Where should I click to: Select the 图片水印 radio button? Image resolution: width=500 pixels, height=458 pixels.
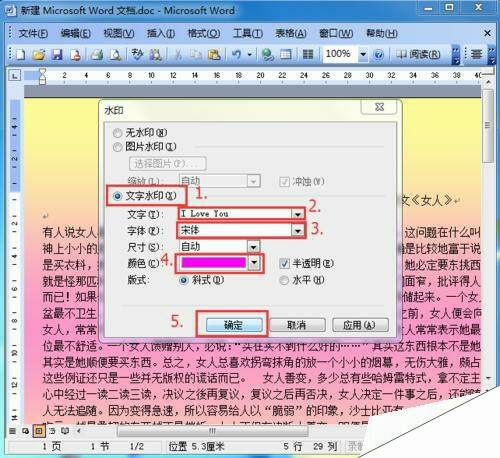click(x=117, y=147)
